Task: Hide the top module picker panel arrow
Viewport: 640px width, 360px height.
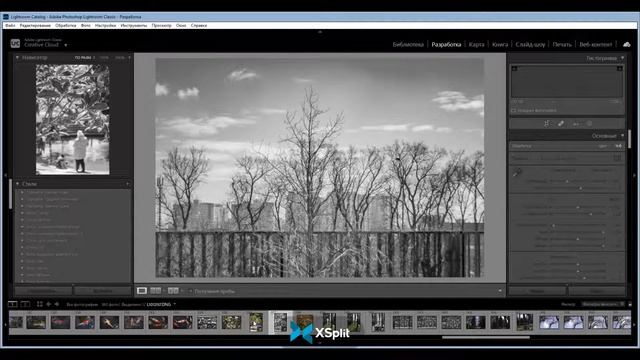Action: point(320,32)
